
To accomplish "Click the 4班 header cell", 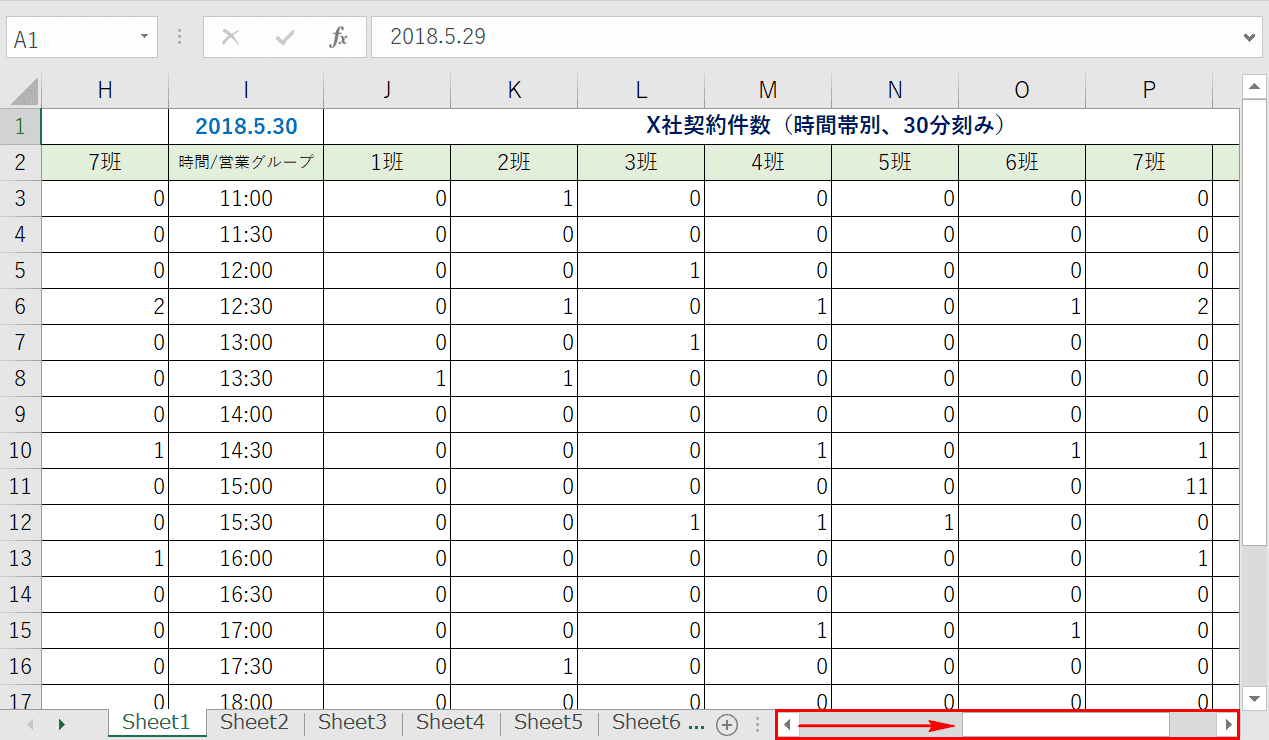I will pos(768,162).
